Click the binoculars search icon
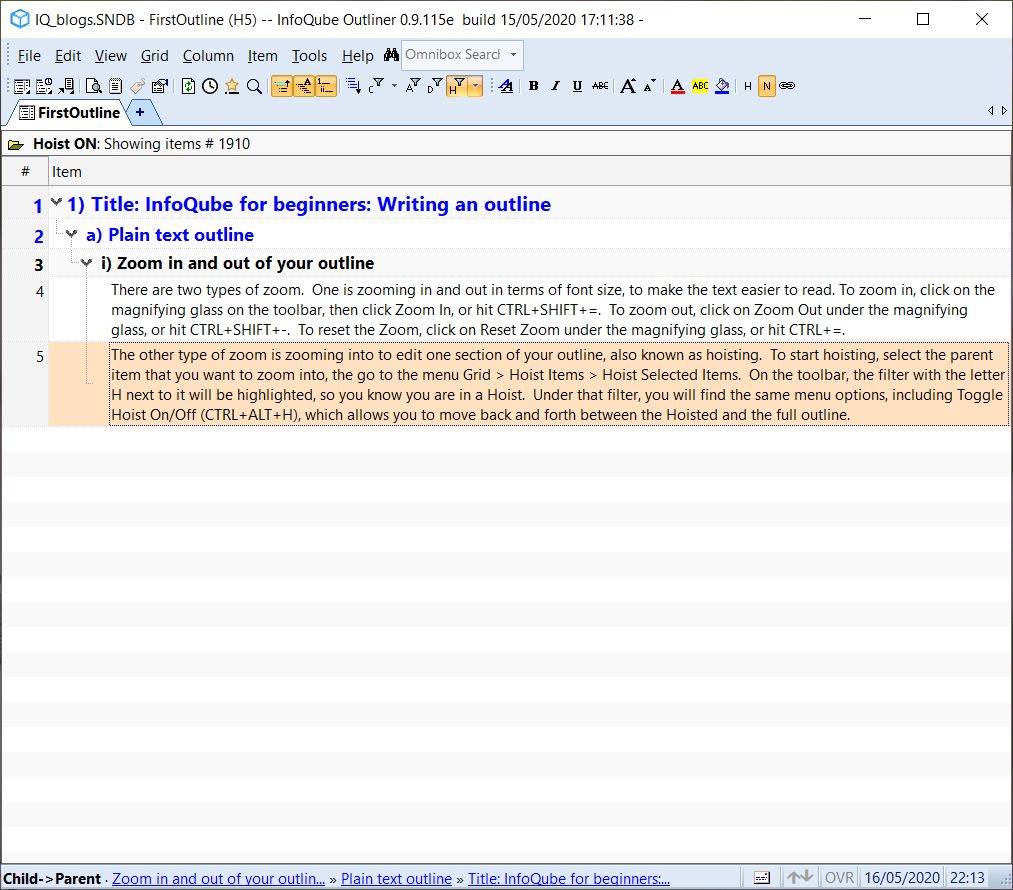Viewport: 1013px width, 890px height. point(391,55)
